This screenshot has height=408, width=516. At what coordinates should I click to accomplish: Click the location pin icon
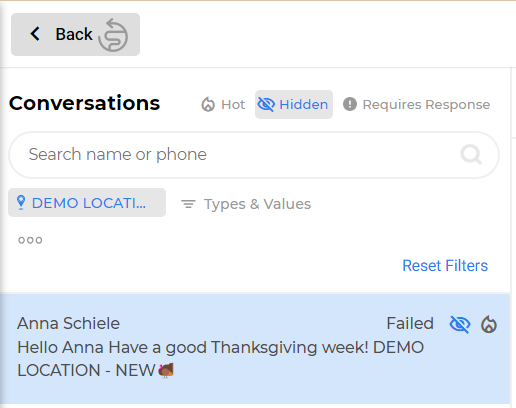pyautogui.click(x=21, y=203)
